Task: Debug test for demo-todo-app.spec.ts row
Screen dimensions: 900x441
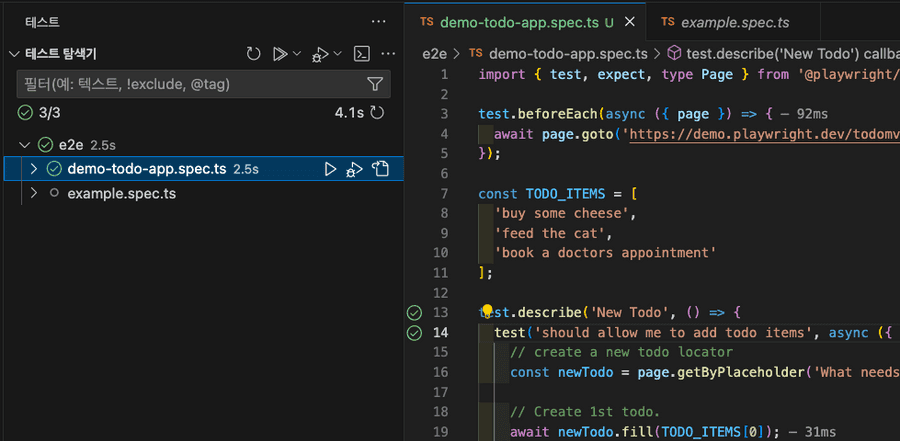Action: click(x=354, y=169)
